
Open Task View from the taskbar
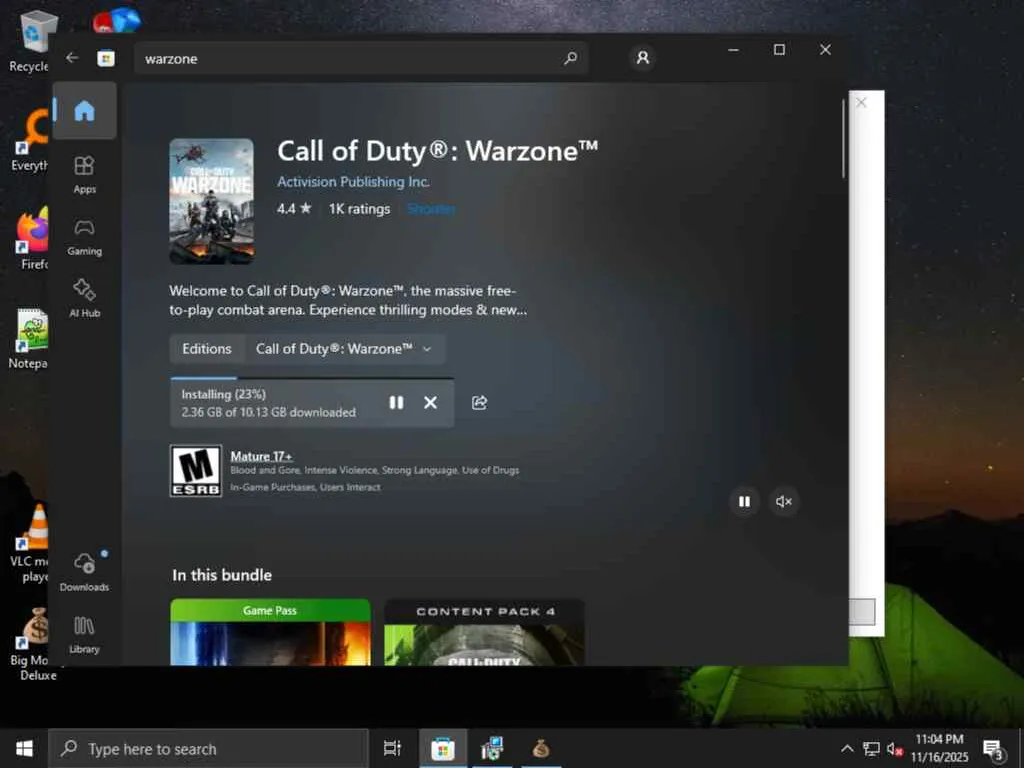(x=392, y=748)
